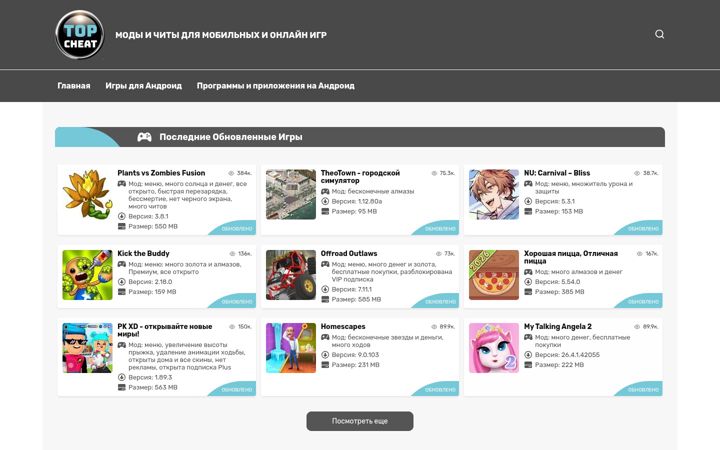Click Версия: 26.4.1.42055 text
The image size is (720, 450).
tap(567, 354)
